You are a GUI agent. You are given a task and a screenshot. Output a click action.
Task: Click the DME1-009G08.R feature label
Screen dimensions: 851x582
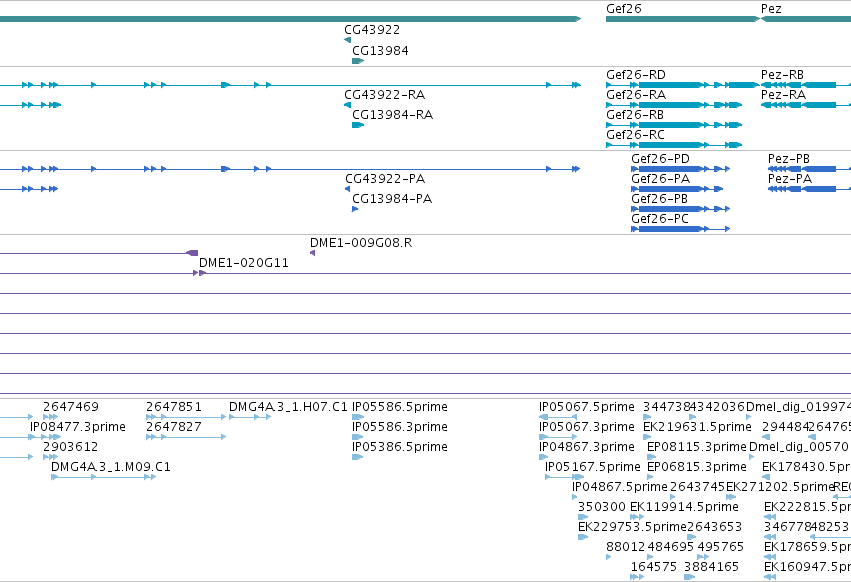[x=361, y=243]
